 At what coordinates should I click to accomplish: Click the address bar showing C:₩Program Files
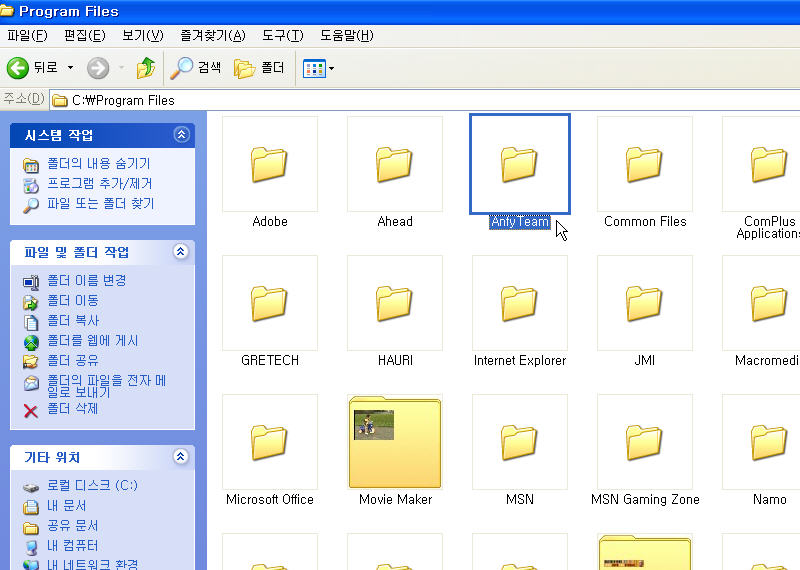(423, 101)
